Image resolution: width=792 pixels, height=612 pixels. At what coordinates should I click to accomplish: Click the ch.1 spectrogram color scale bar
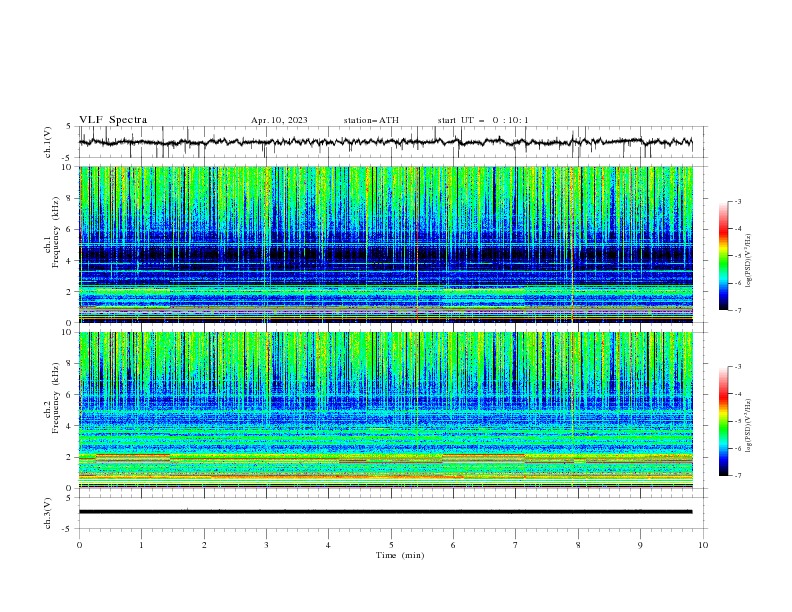(x=723, y=255)
